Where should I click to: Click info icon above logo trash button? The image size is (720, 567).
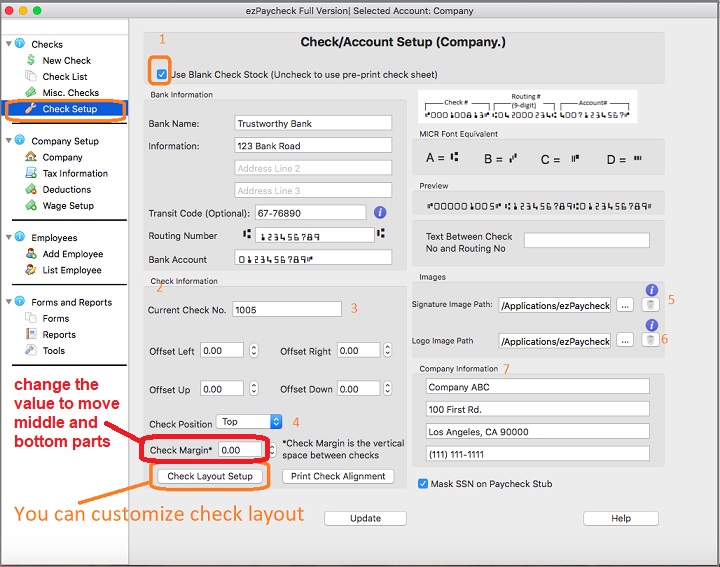coord(652,325)
